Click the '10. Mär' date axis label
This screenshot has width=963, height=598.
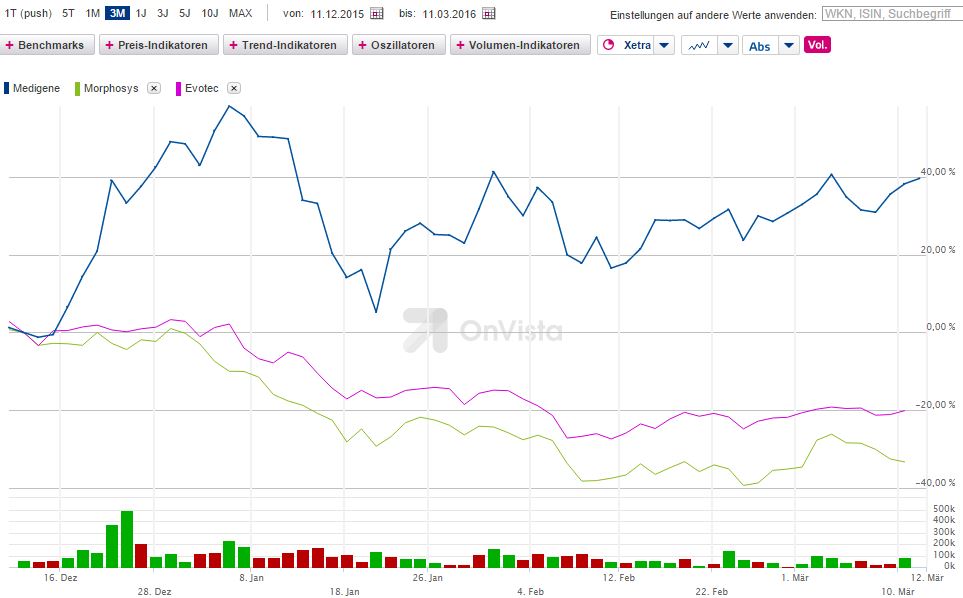pos(898,591)
